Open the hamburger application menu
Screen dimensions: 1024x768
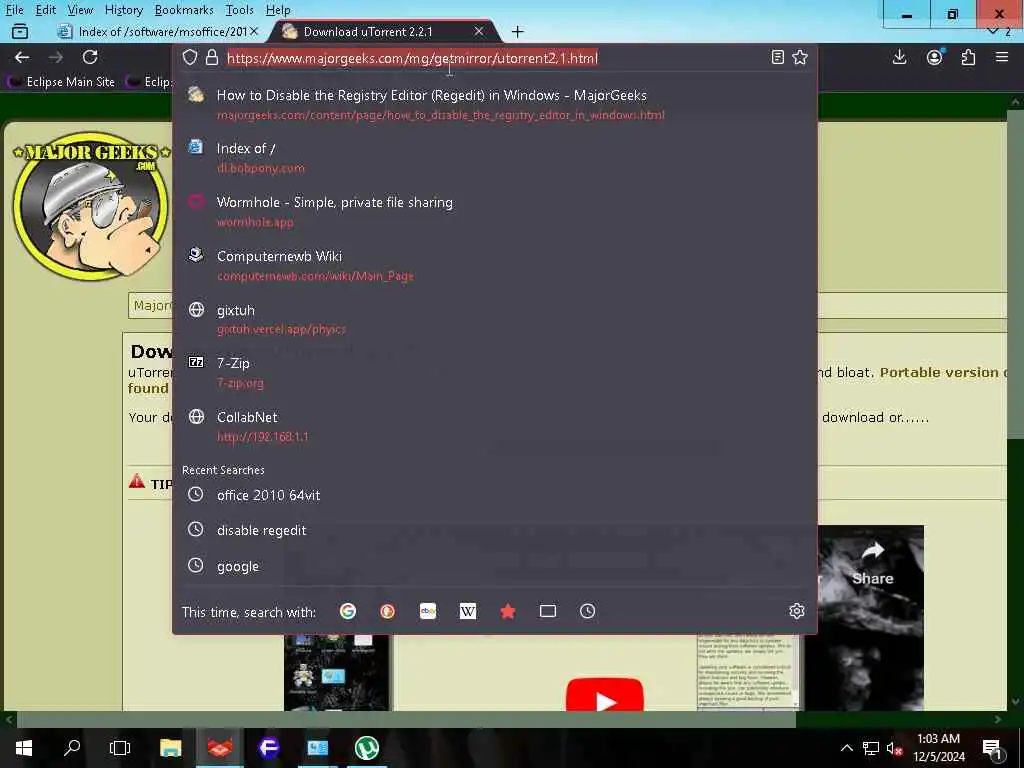(x=1002, y=57)
